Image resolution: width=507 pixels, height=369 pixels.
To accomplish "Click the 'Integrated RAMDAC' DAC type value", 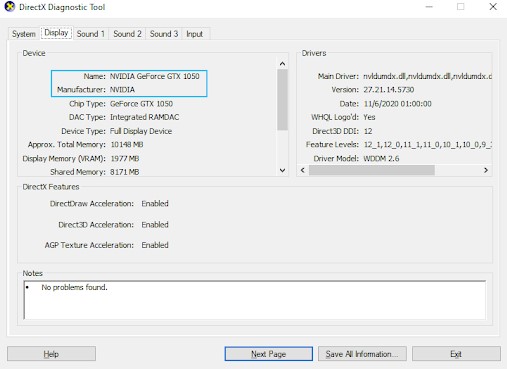I will (x=145, y=117).
